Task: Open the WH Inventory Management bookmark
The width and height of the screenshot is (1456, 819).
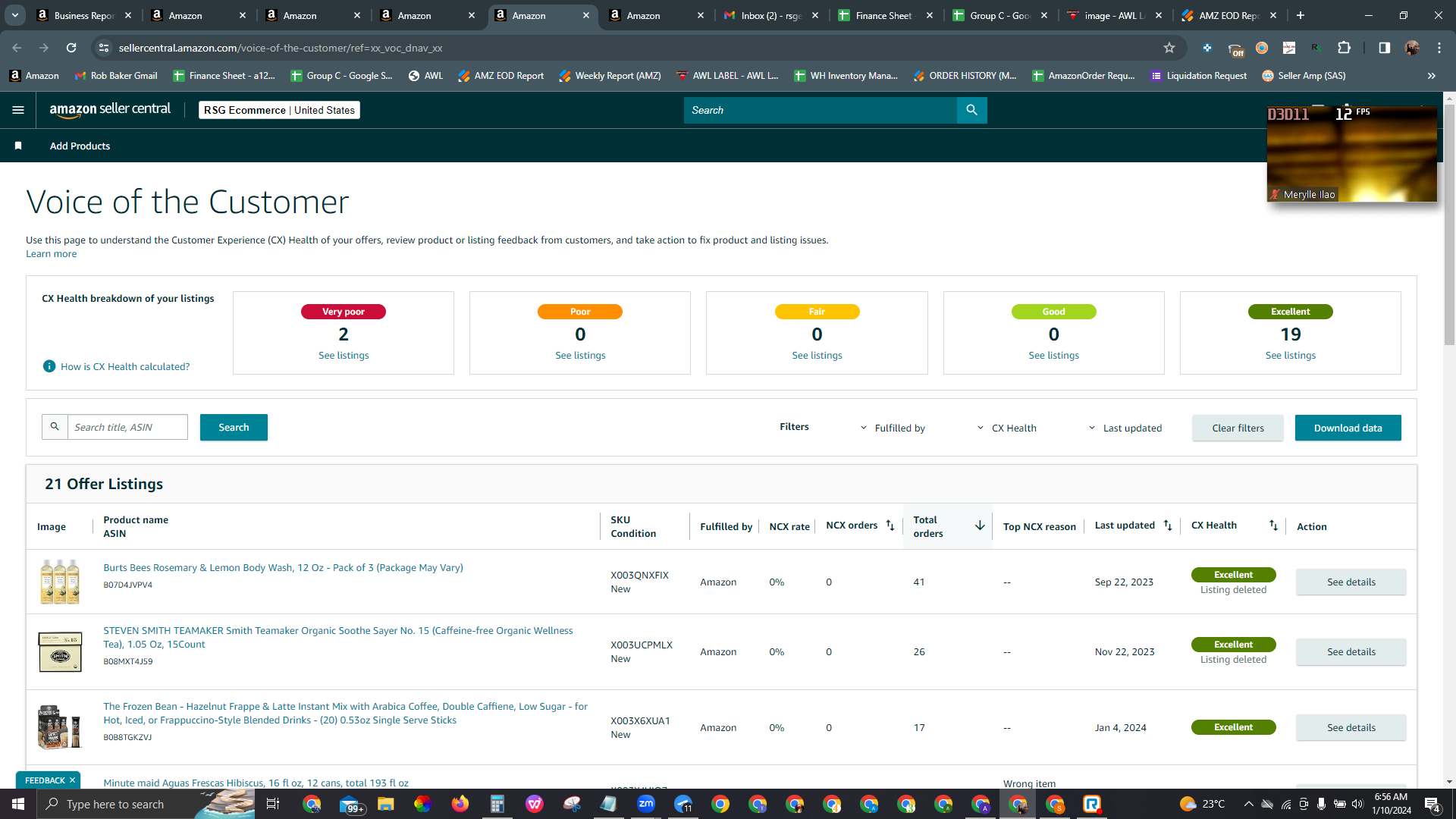Action: point(846,76)
